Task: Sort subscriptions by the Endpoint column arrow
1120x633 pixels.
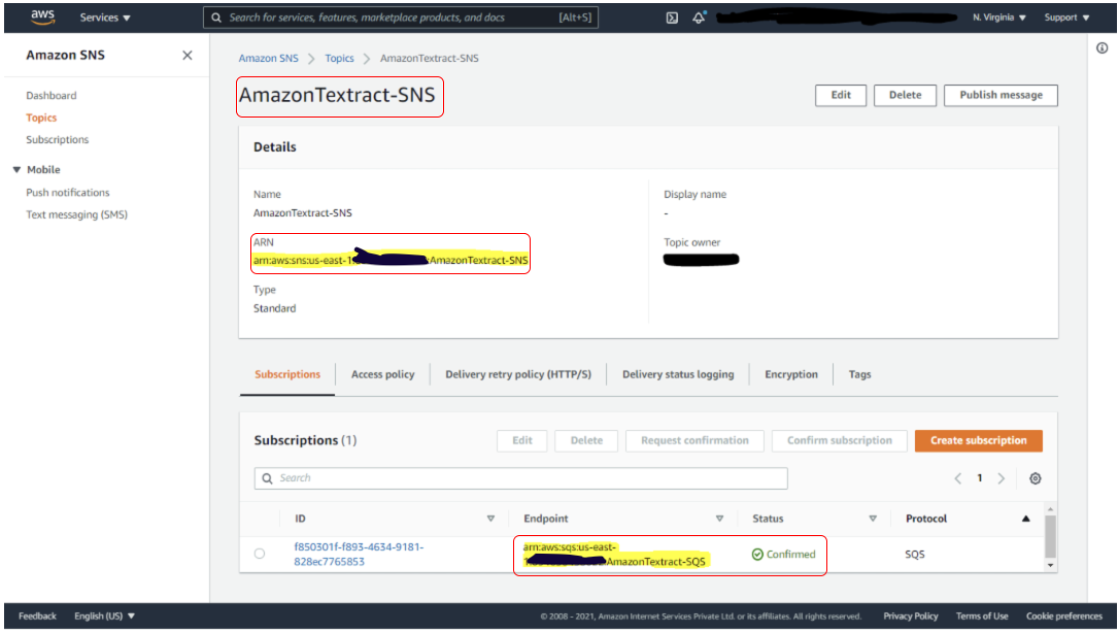Action: click(719, 518)
